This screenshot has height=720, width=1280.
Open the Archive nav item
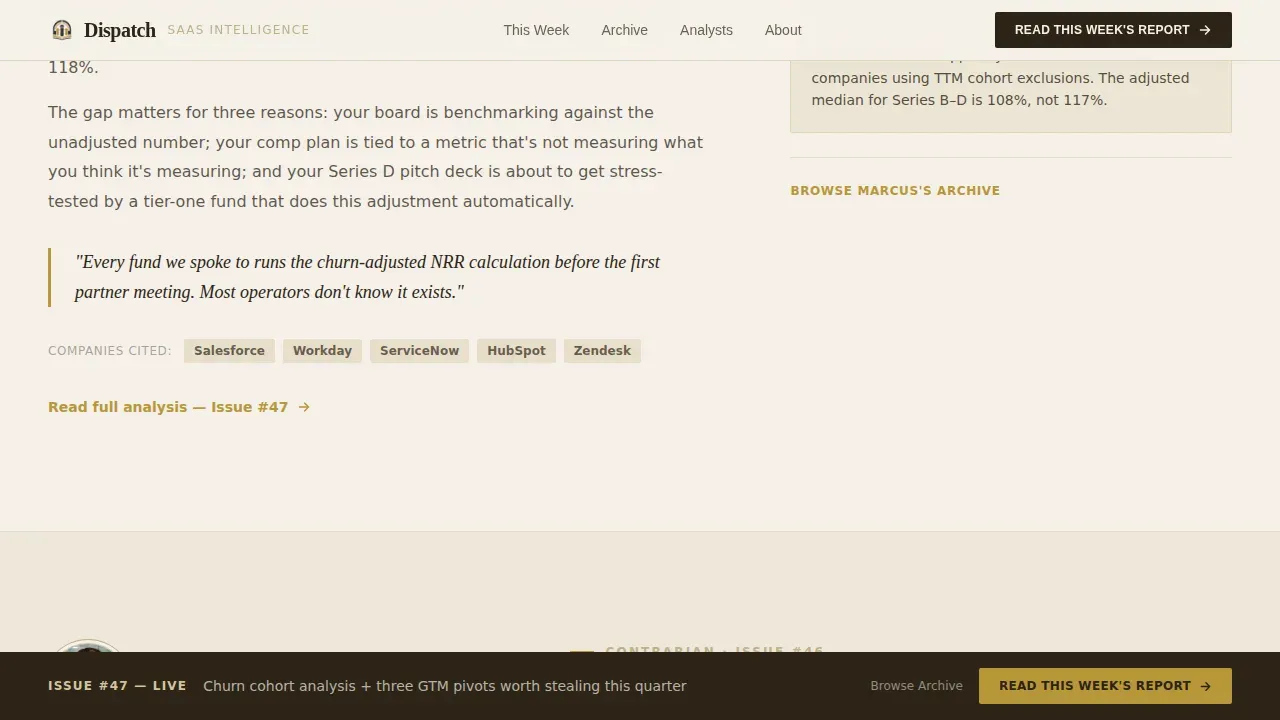[x=624, y=30]
